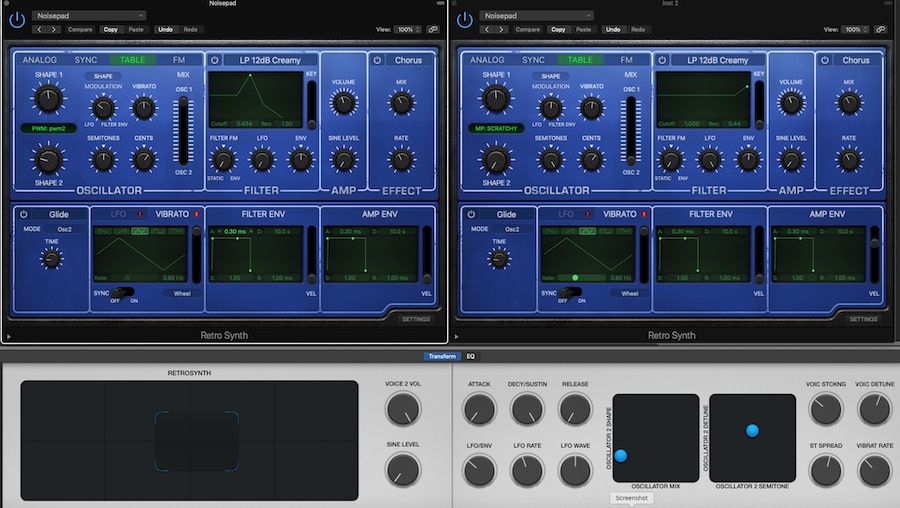Click VOICE 2 VOL knob in Smart Controls
The height and width of the screenshot is (508, 900).
pos(403,409)
